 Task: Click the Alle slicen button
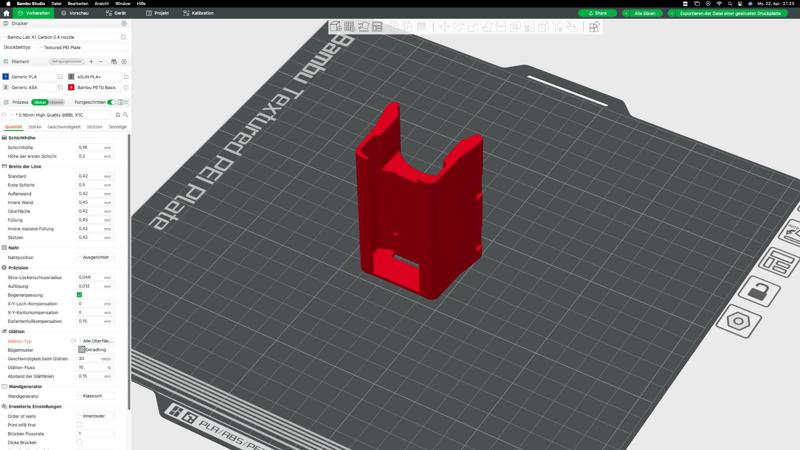pos(642,13)
